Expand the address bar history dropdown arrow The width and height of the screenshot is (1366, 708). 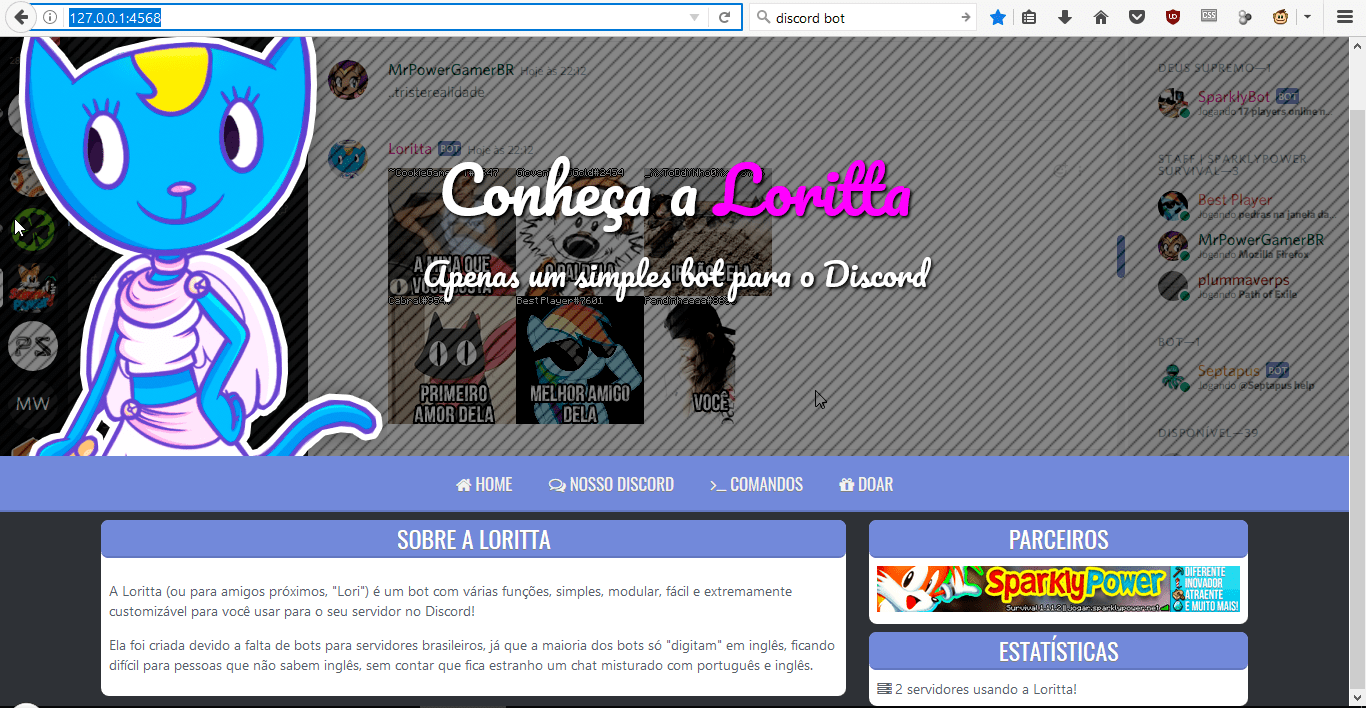tap(695, 18)
